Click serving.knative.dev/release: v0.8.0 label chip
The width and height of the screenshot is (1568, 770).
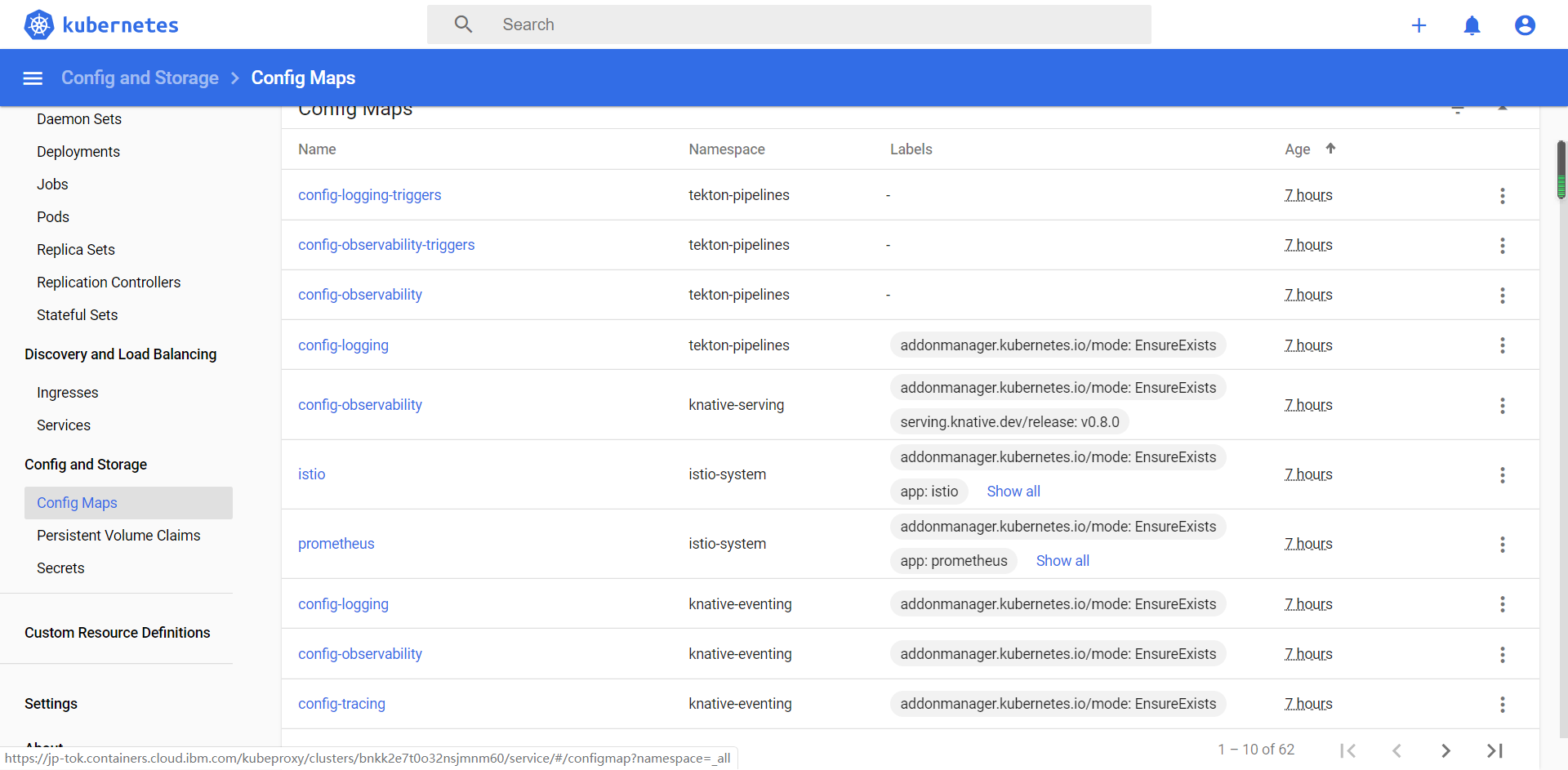pyautogui.click(x=1009, y=422)
